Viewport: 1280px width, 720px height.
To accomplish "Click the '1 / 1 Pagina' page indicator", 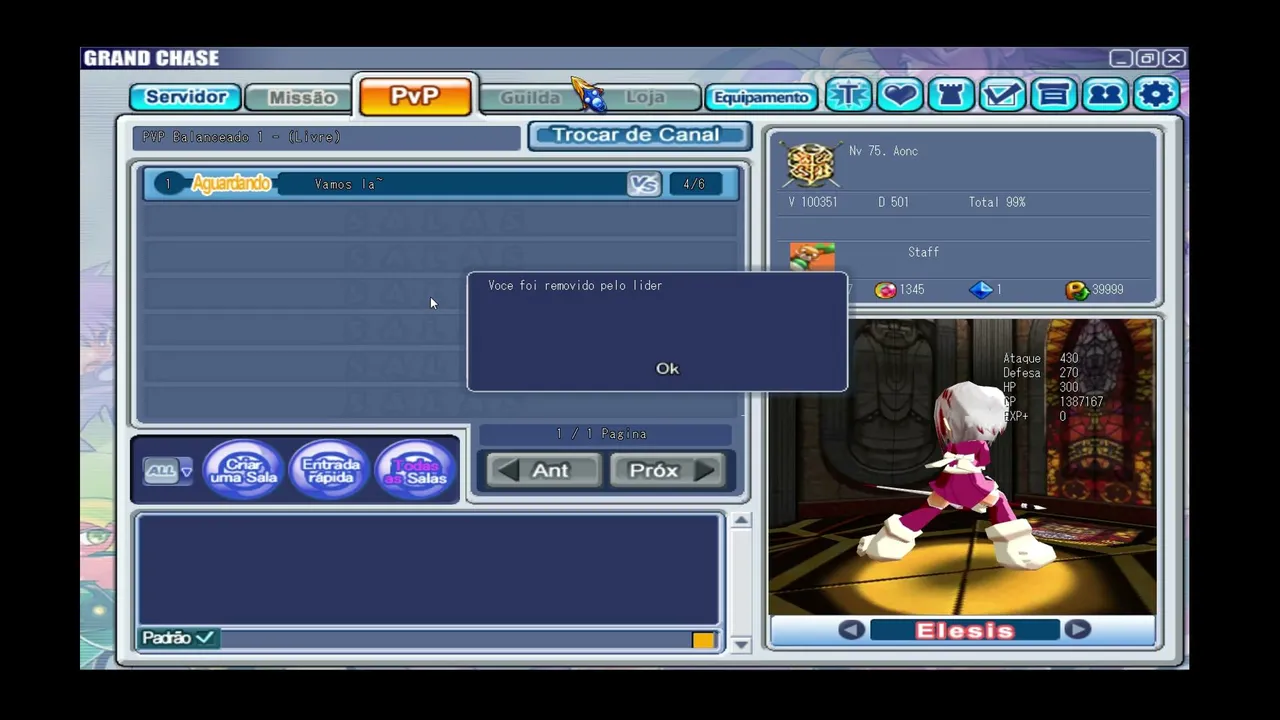I will (x=602, y=434).
